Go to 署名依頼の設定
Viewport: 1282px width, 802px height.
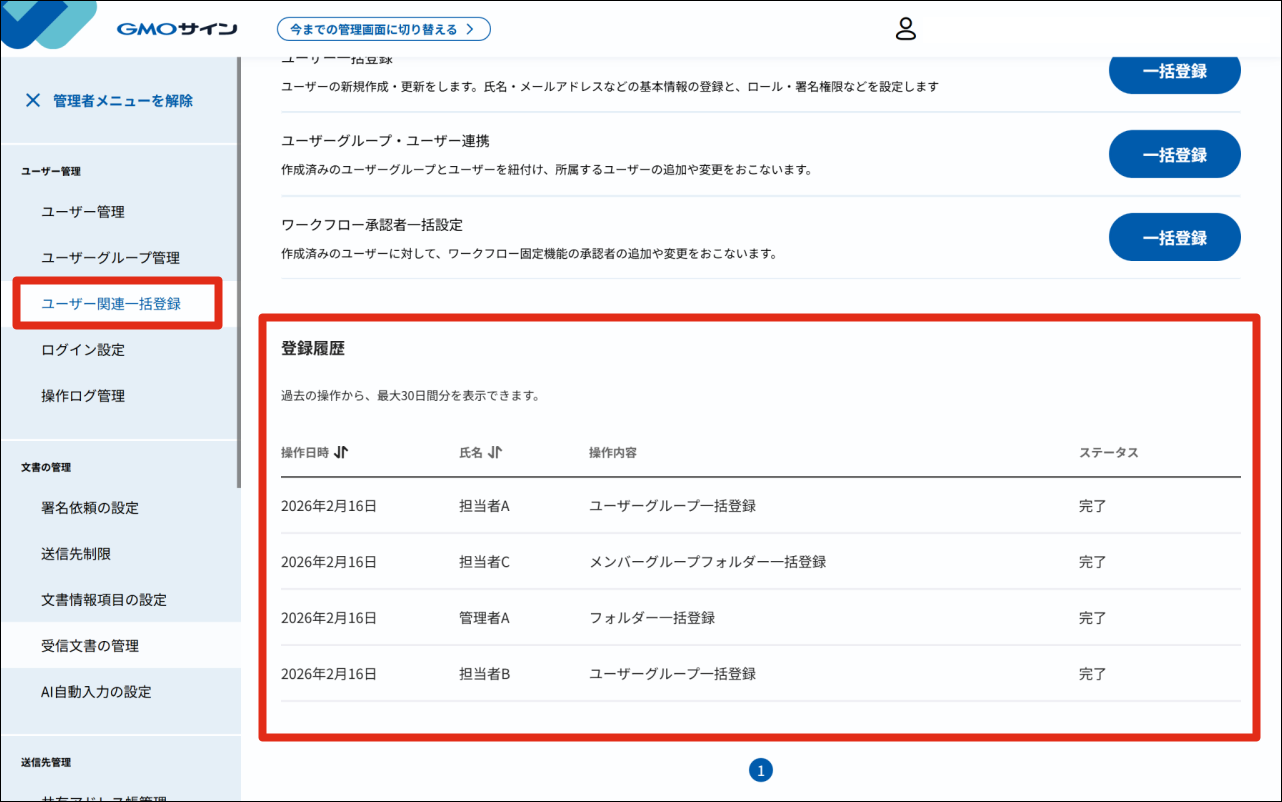click(90, 508)
